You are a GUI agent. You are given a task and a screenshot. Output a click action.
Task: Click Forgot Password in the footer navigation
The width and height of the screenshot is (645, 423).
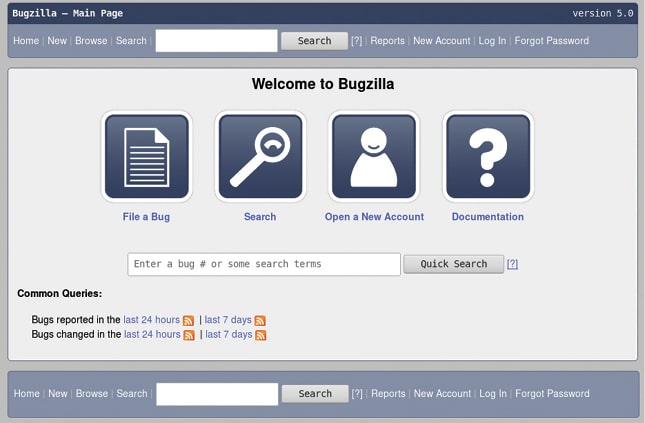coord(552,394)
